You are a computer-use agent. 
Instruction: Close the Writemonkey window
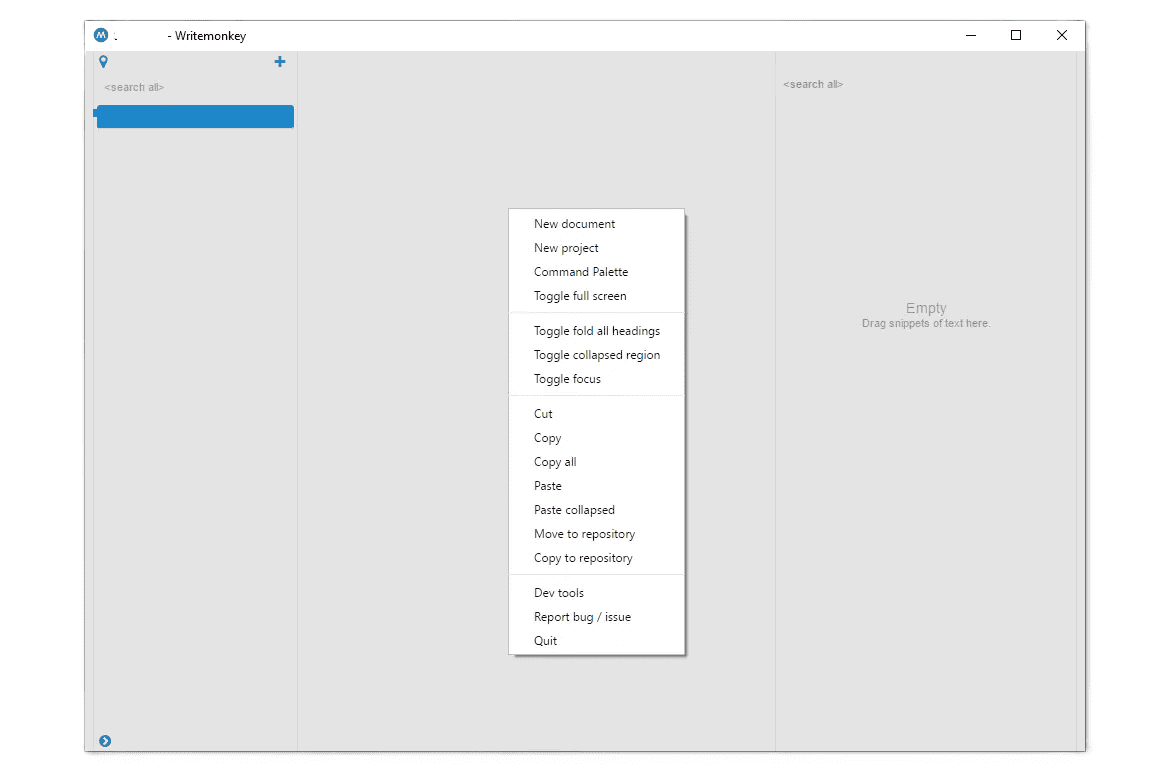tap(1062, 35)
